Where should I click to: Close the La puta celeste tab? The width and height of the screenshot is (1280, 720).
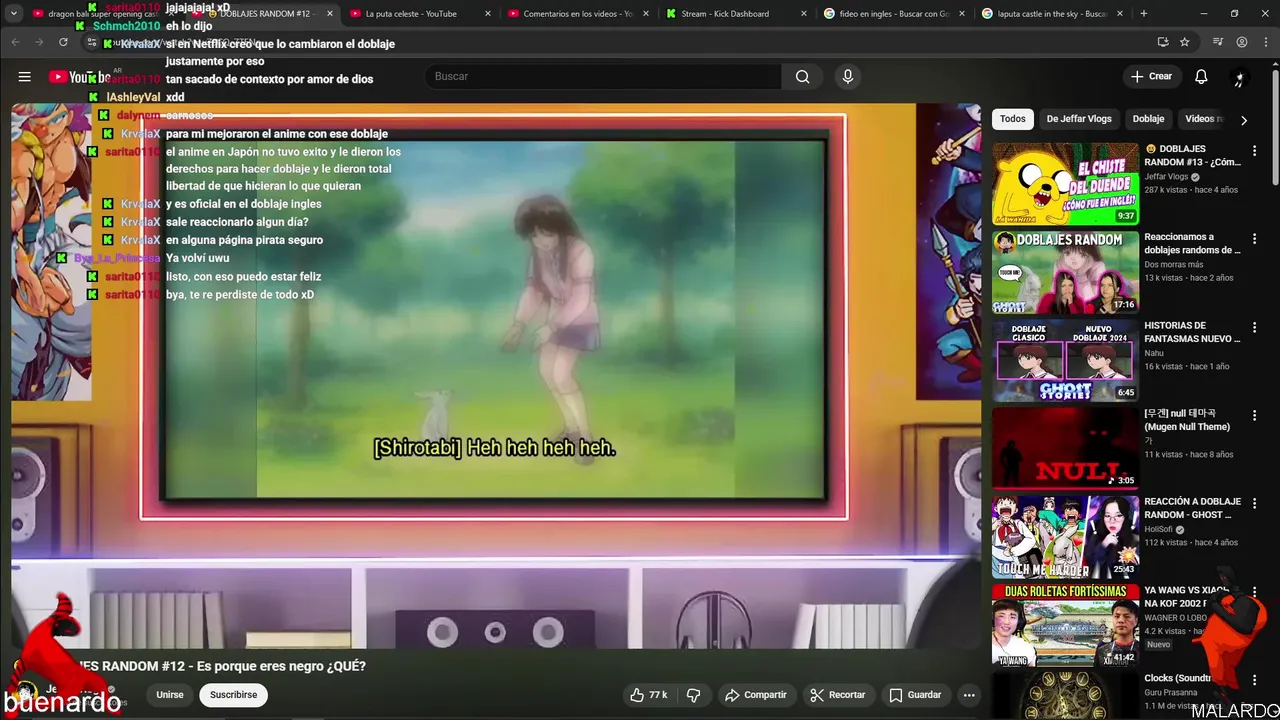(x=487, y=14)
